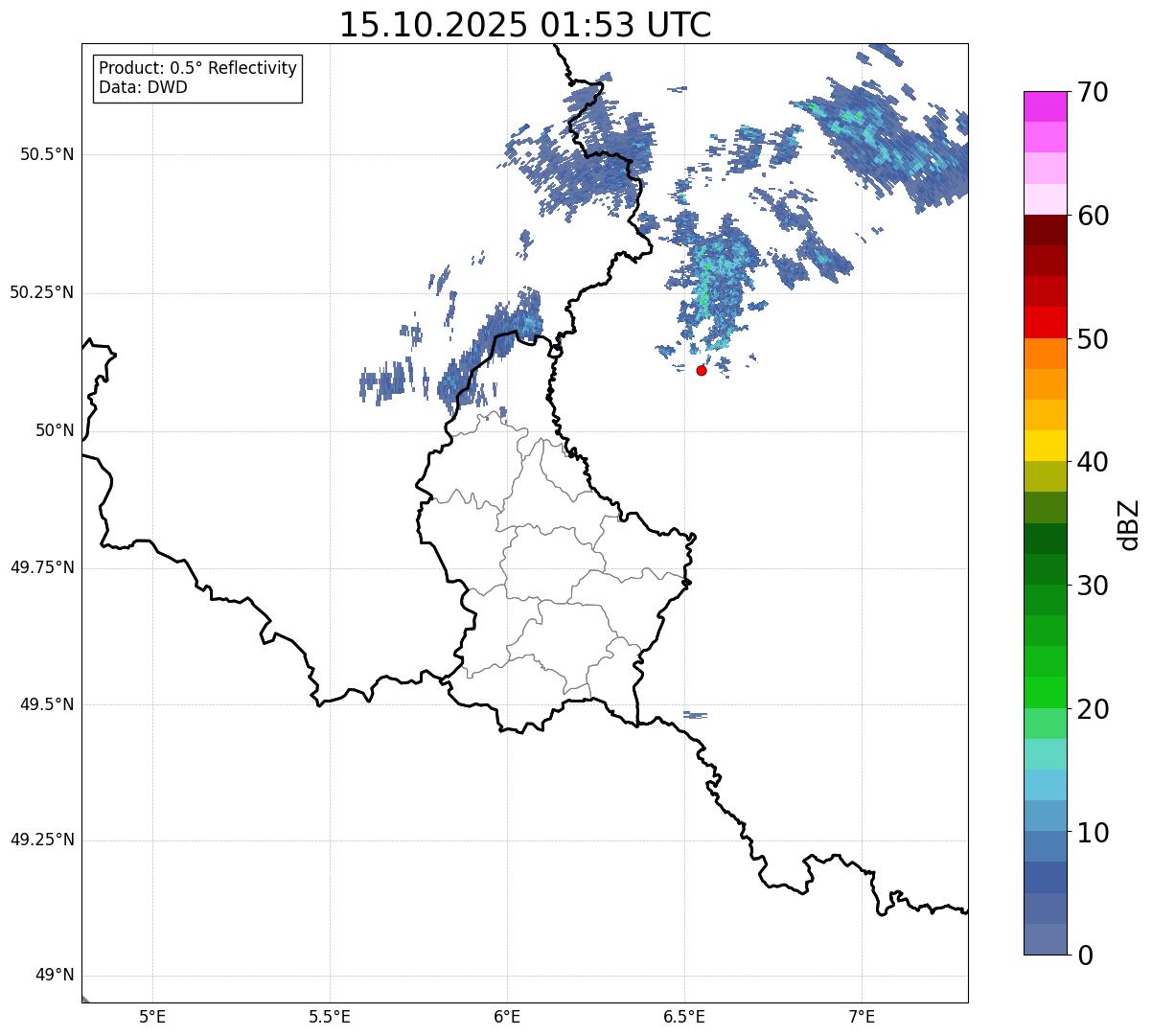The height and width of the screenshot is (1036, 1152).
Task: Click the plot title 15.10.2025 01:53 UTC
Action: [x=525, y=24]
